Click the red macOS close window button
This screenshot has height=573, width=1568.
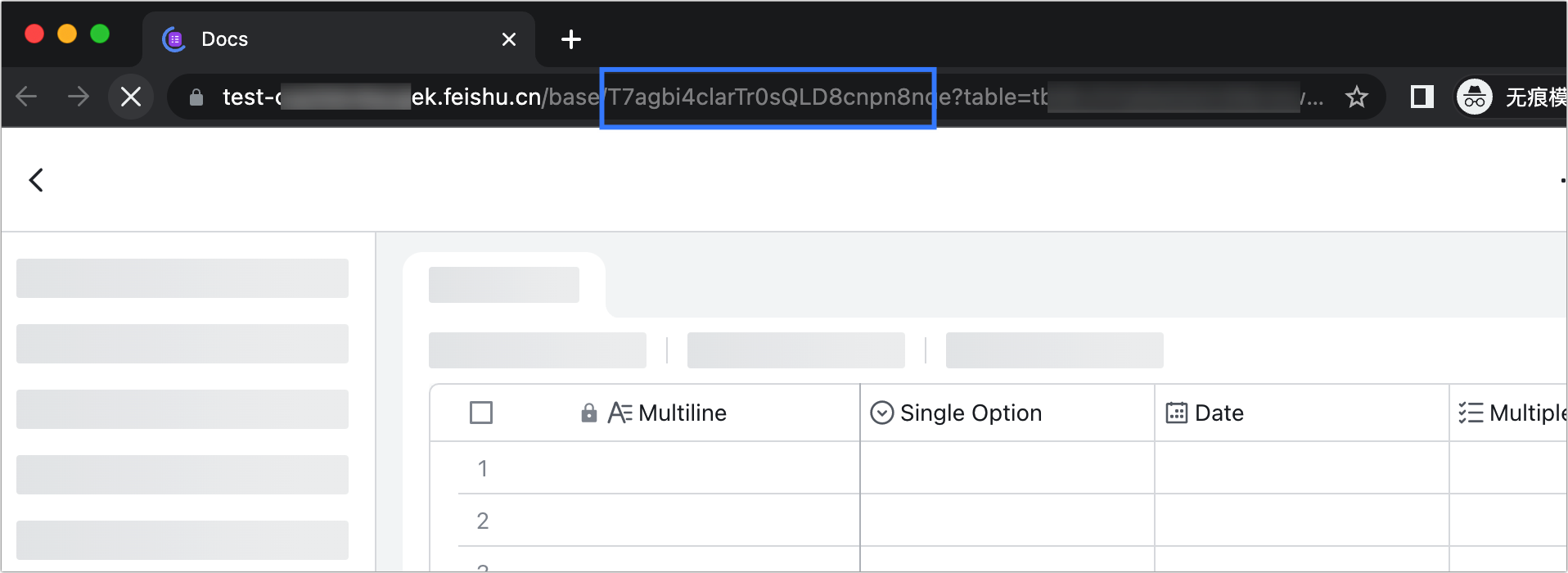coord(34,34)
